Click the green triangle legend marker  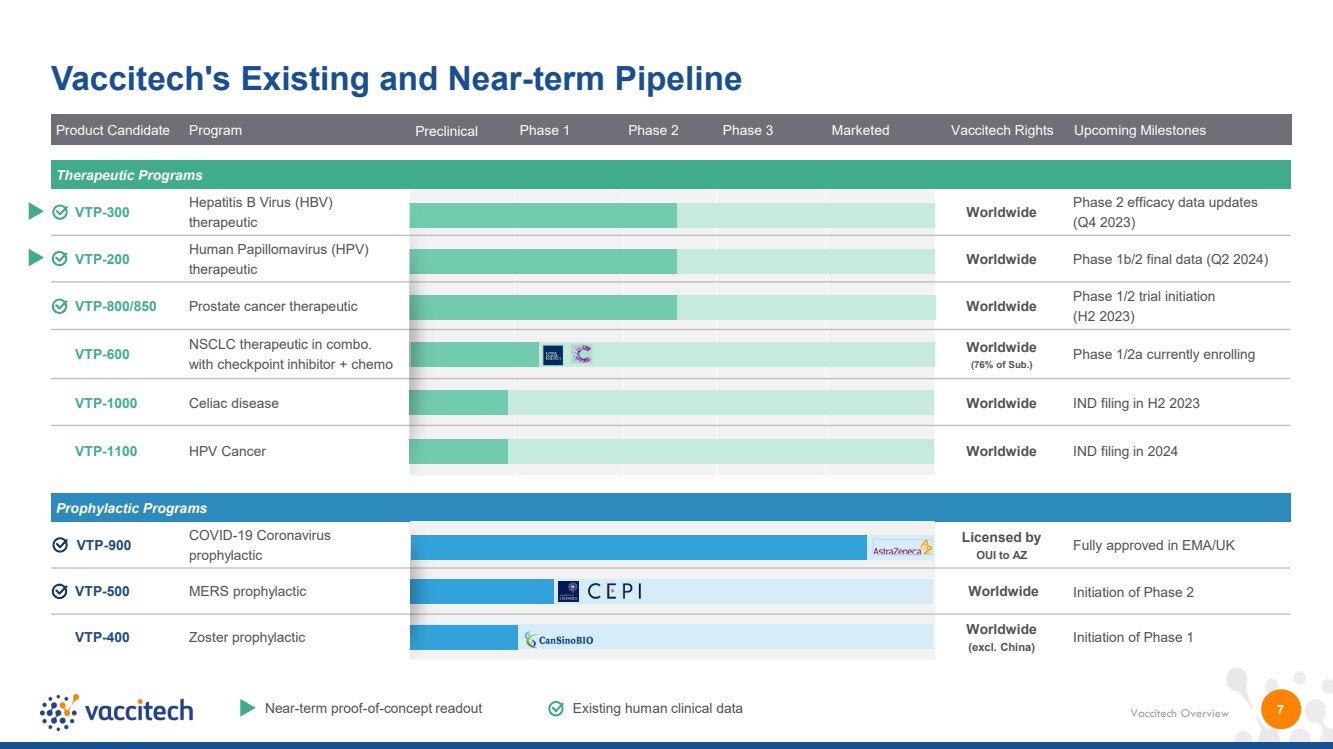click(248, 708)
